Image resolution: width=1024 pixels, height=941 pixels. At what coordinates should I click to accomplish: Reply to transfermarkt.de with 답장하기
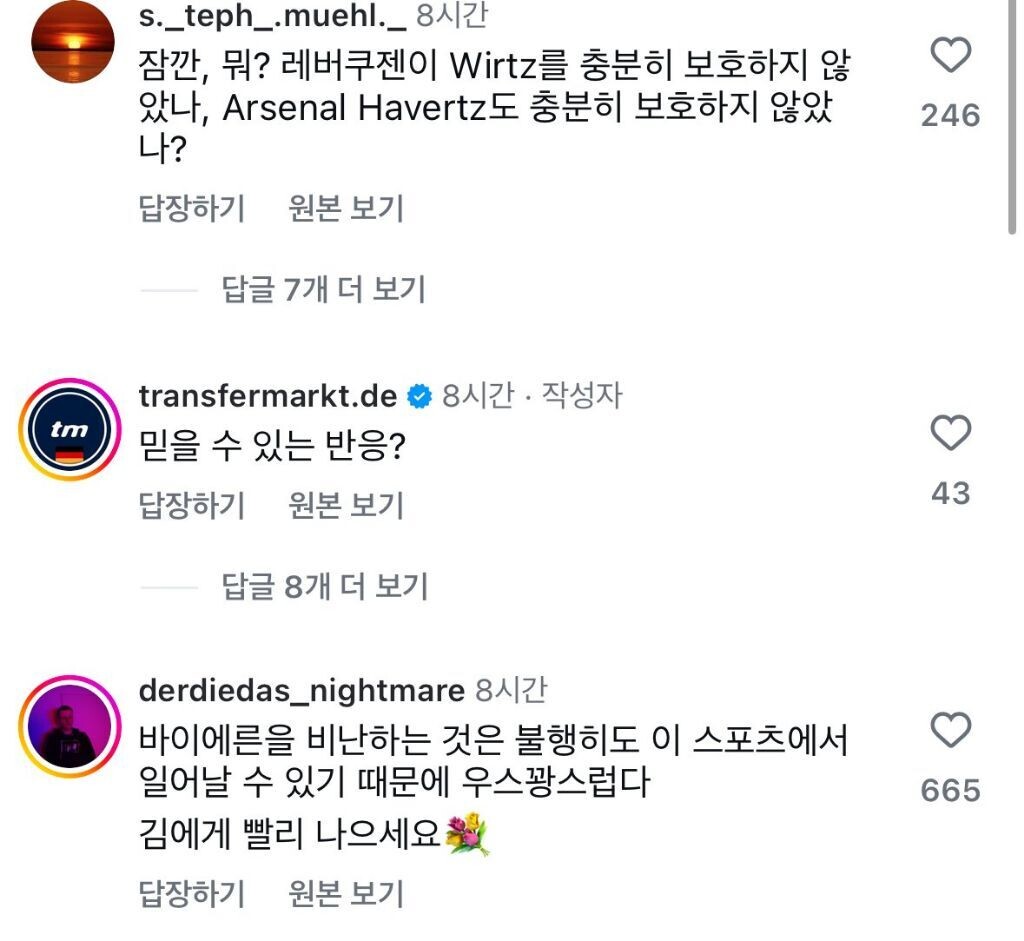(192, 506)
